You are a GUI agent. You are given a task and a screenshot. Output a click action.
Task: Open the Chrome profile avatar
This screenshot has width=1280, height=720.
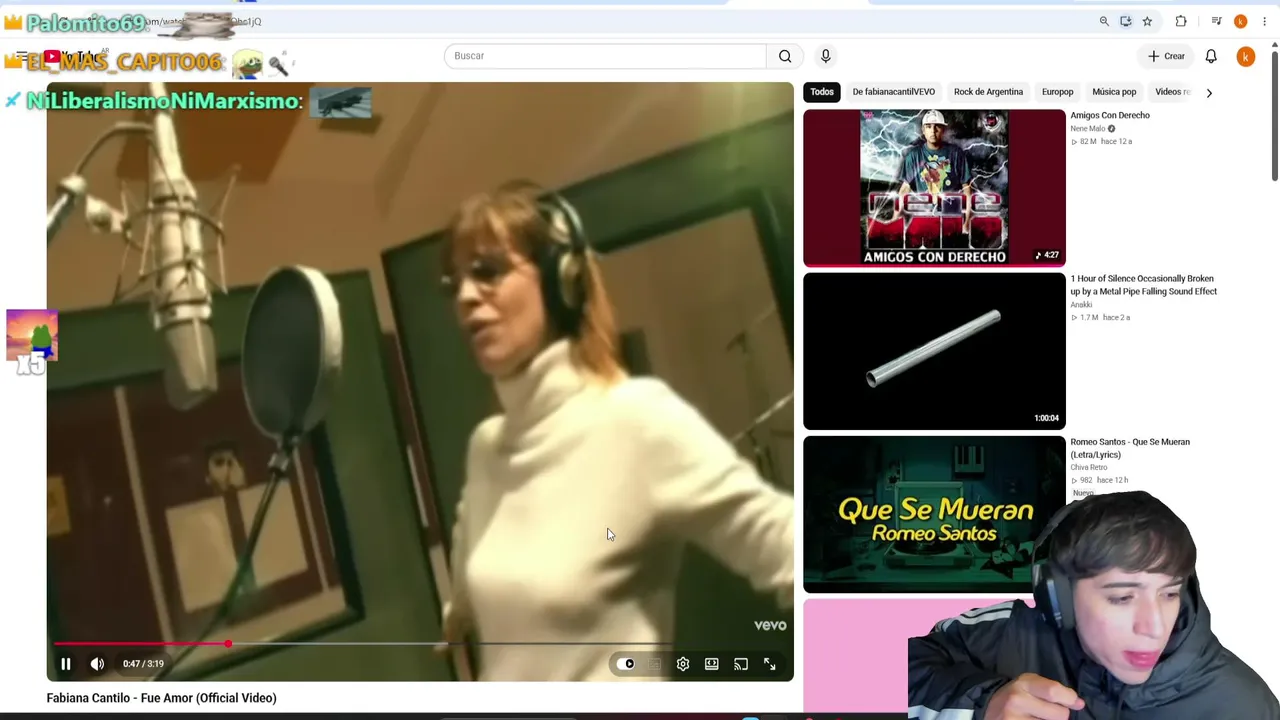[1241, 21]
